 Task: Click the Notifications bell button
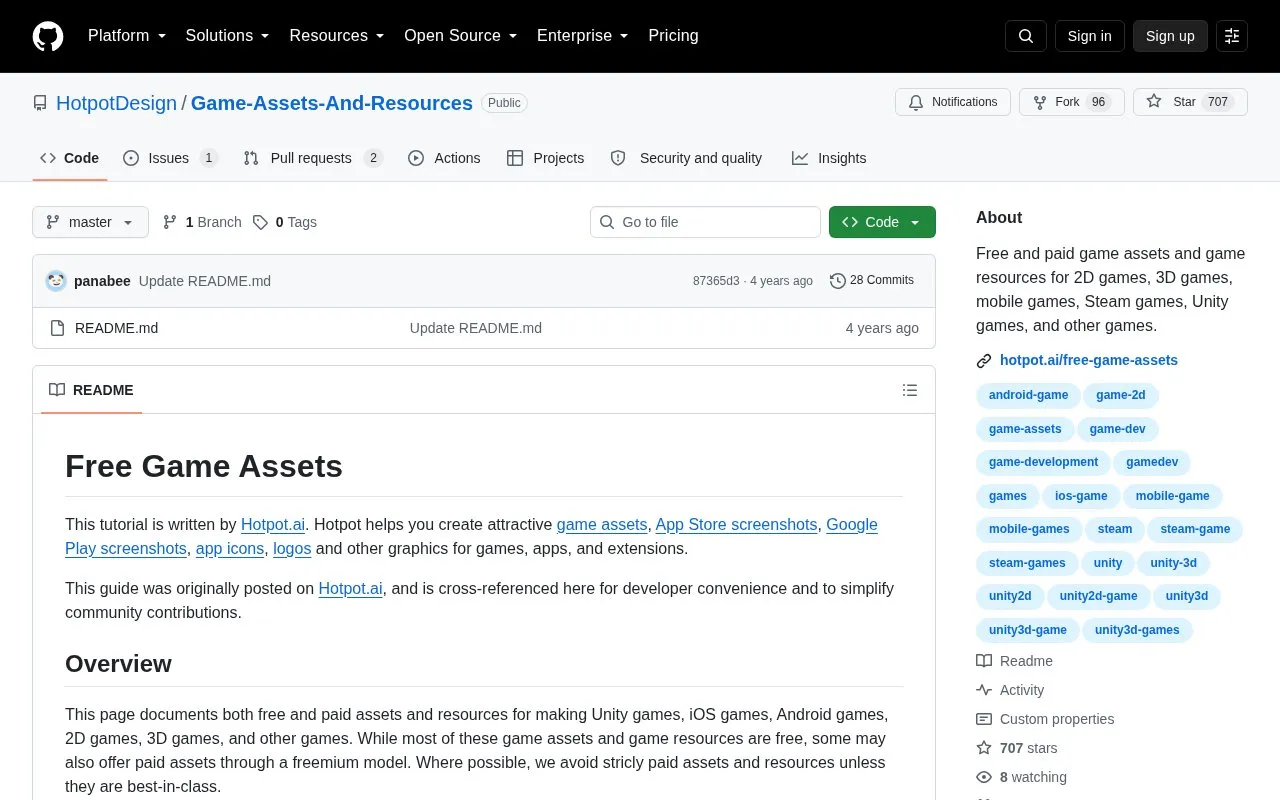953,102
